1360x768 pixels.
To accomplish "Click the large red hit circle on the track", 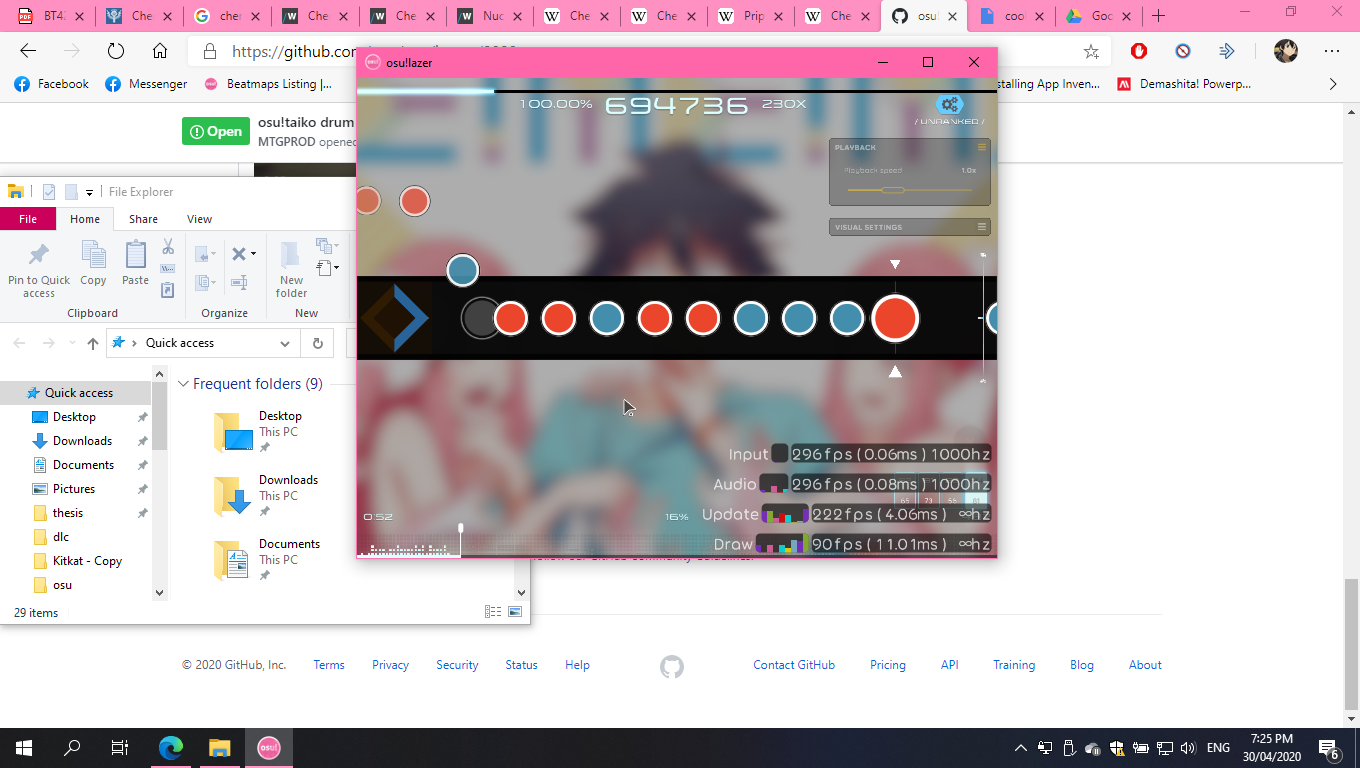I will [895, 319].
